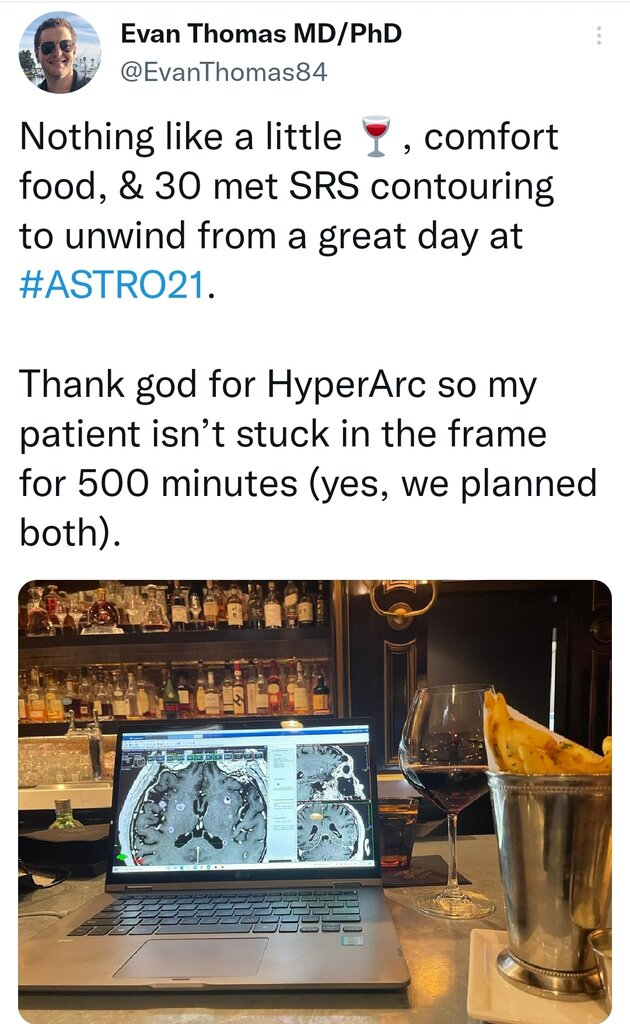Click the blue title bar of laptop application
630x1024 pixels.
click(x=245, y=735)
